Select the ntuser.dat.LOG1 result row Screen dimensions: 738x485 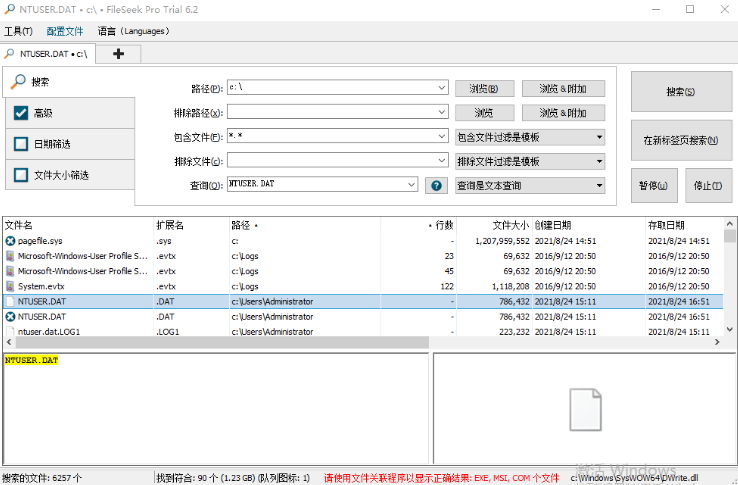(x=363, y=331)
